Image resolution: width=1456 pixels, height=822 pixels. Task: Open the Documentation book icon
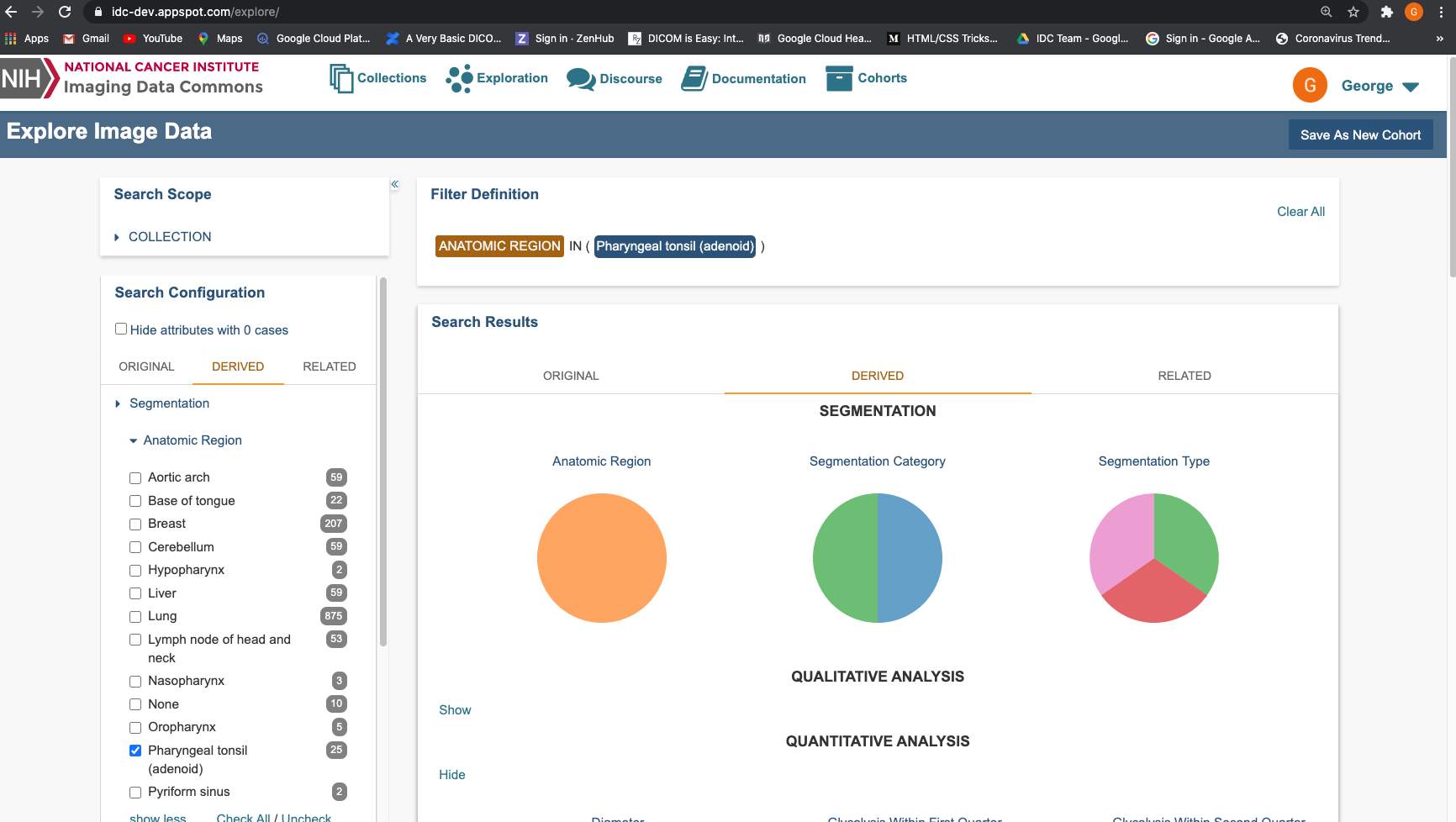tap(694, 79)
